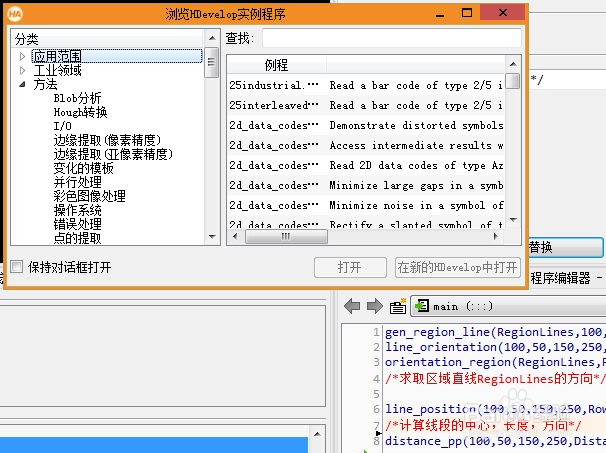606x453 pixels.
Task: Select 'Access intermediate results' example row
Action: point(366,145)
